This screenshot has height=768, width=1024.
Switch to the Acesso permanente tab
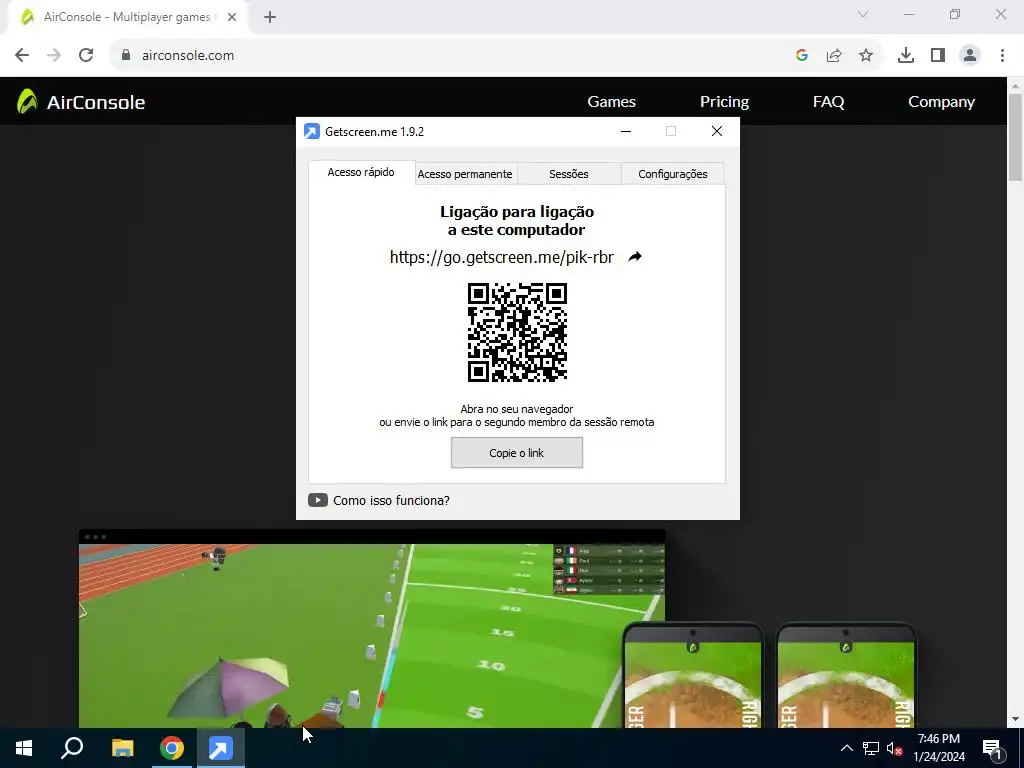[465, 174]
